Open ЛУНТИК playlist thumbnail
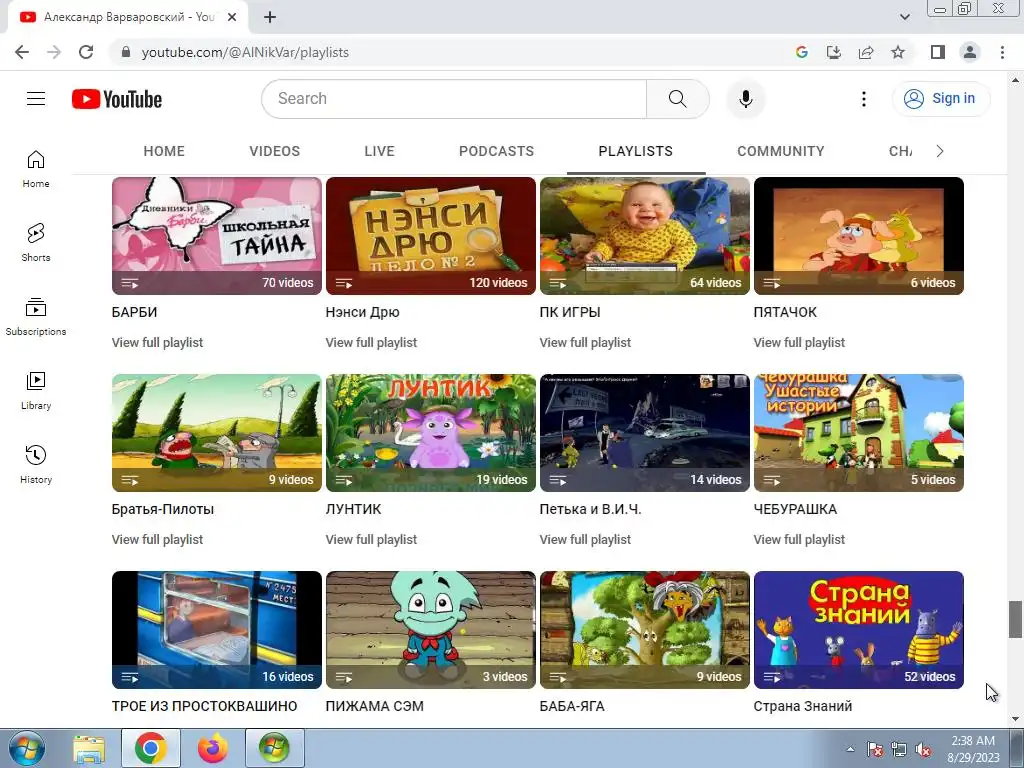Screen dimensions: 1024x768 (x=431, y=433)
